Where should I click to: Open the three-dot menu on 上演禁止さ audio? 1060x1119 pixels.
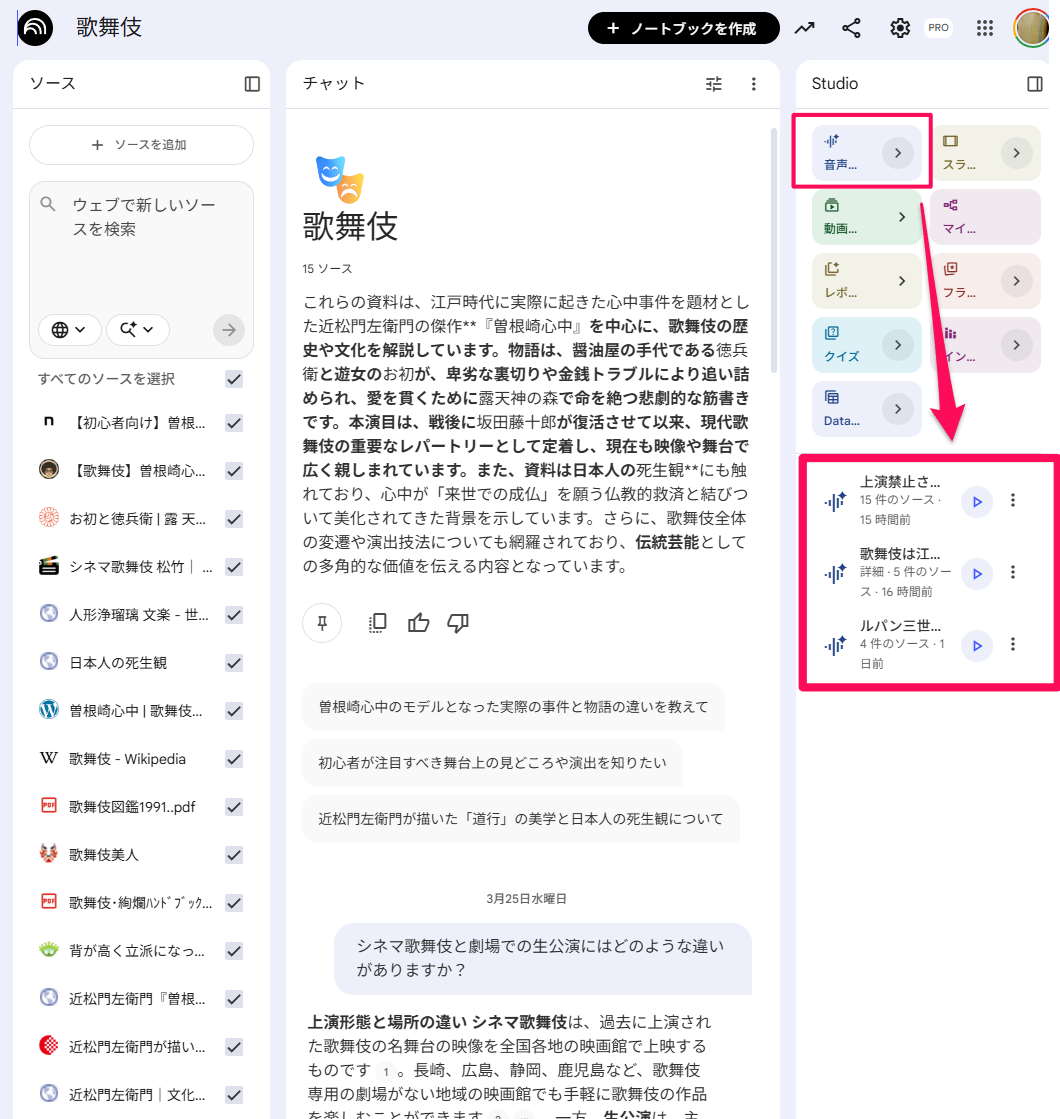(x=1013, y=501)
